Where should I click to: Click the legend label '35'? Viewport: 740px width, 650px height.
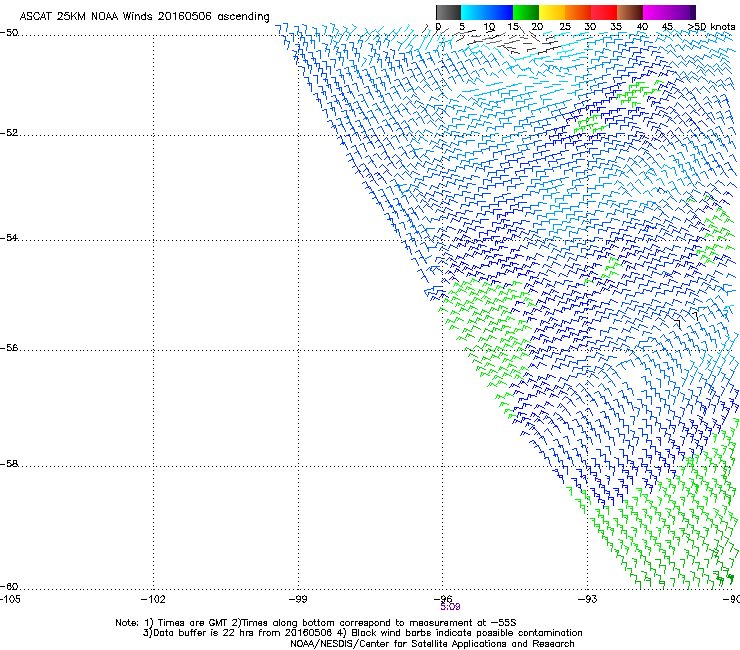(x=616, y=27)
